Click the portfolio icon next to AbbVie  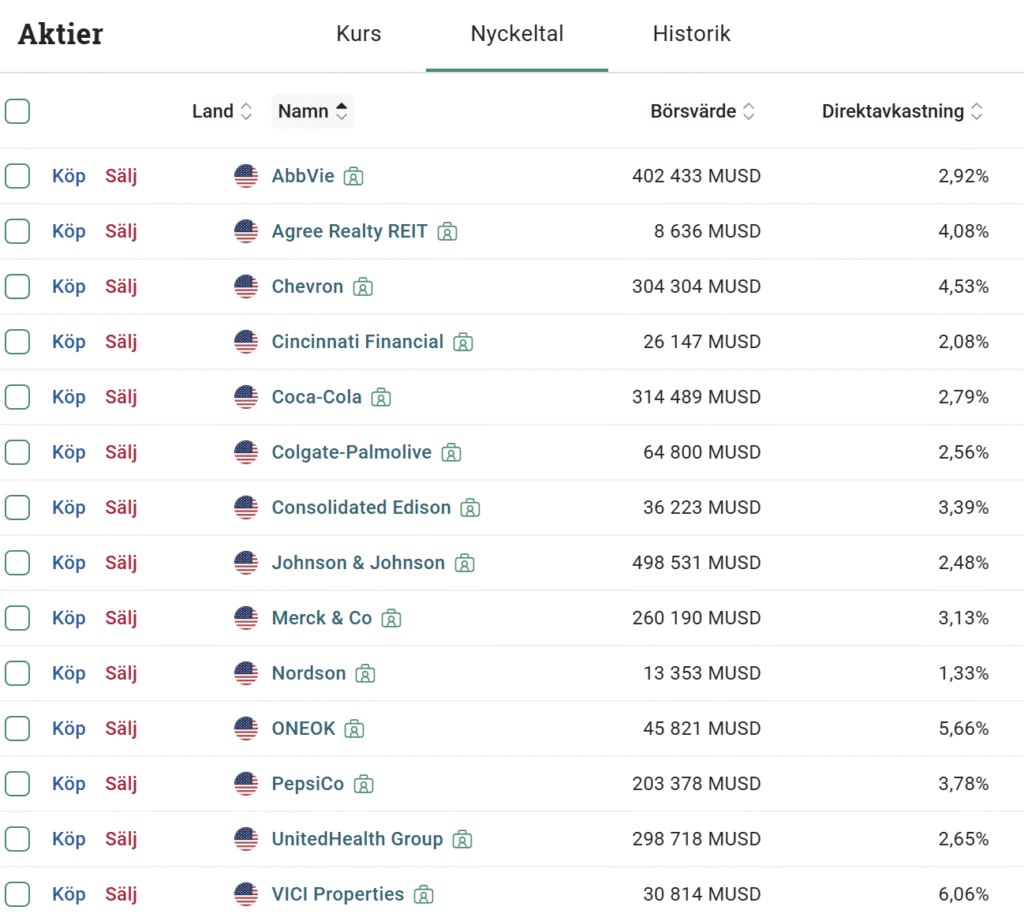click(353, 177)
